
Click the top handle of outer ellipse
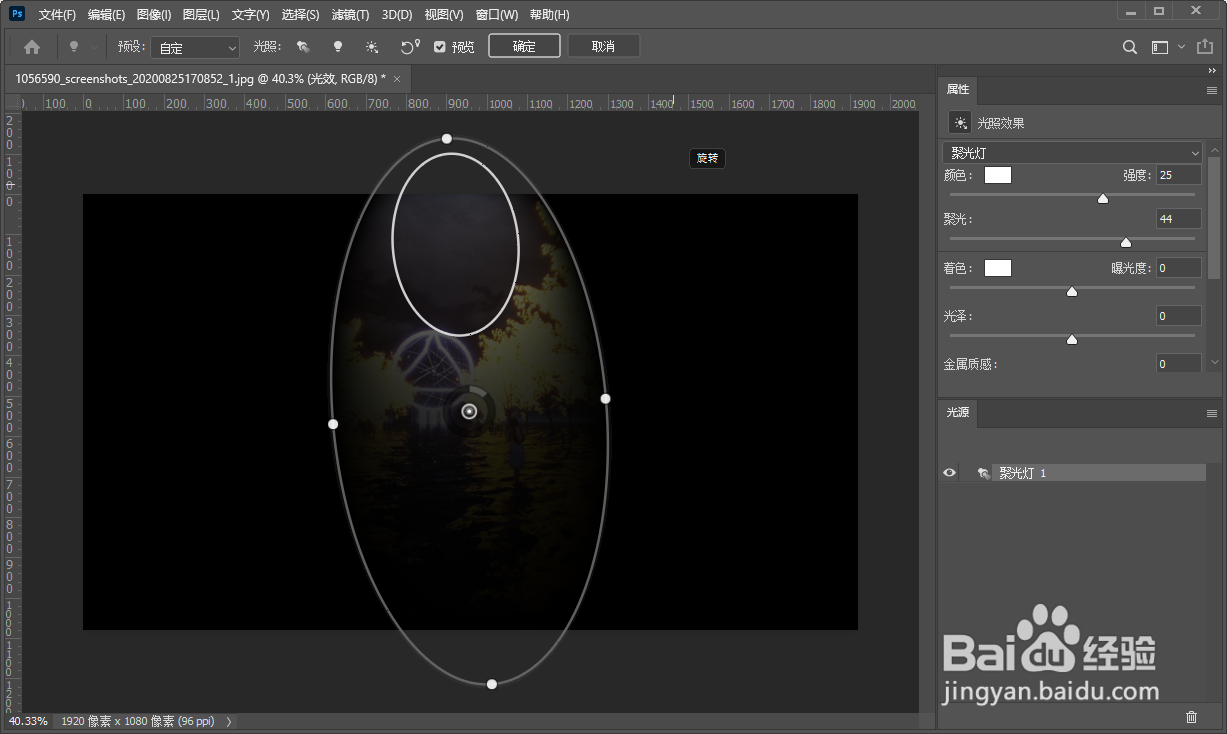447,138
